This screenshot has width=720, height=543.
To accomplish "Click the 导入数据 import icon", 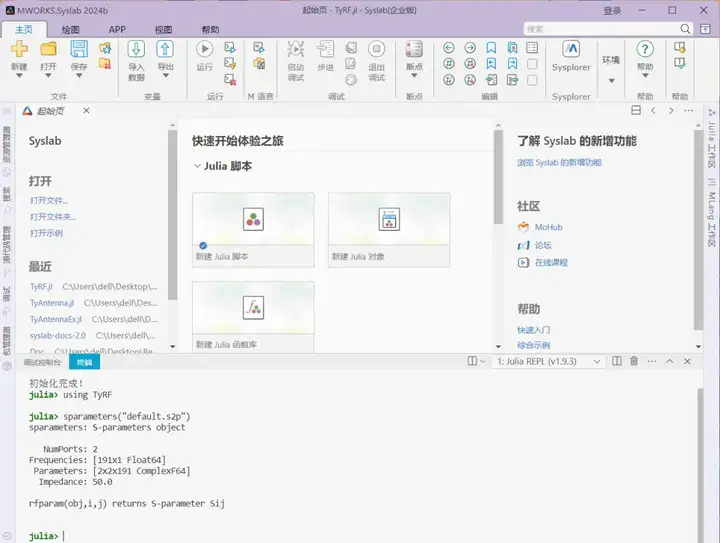I will tap(136, 49).
